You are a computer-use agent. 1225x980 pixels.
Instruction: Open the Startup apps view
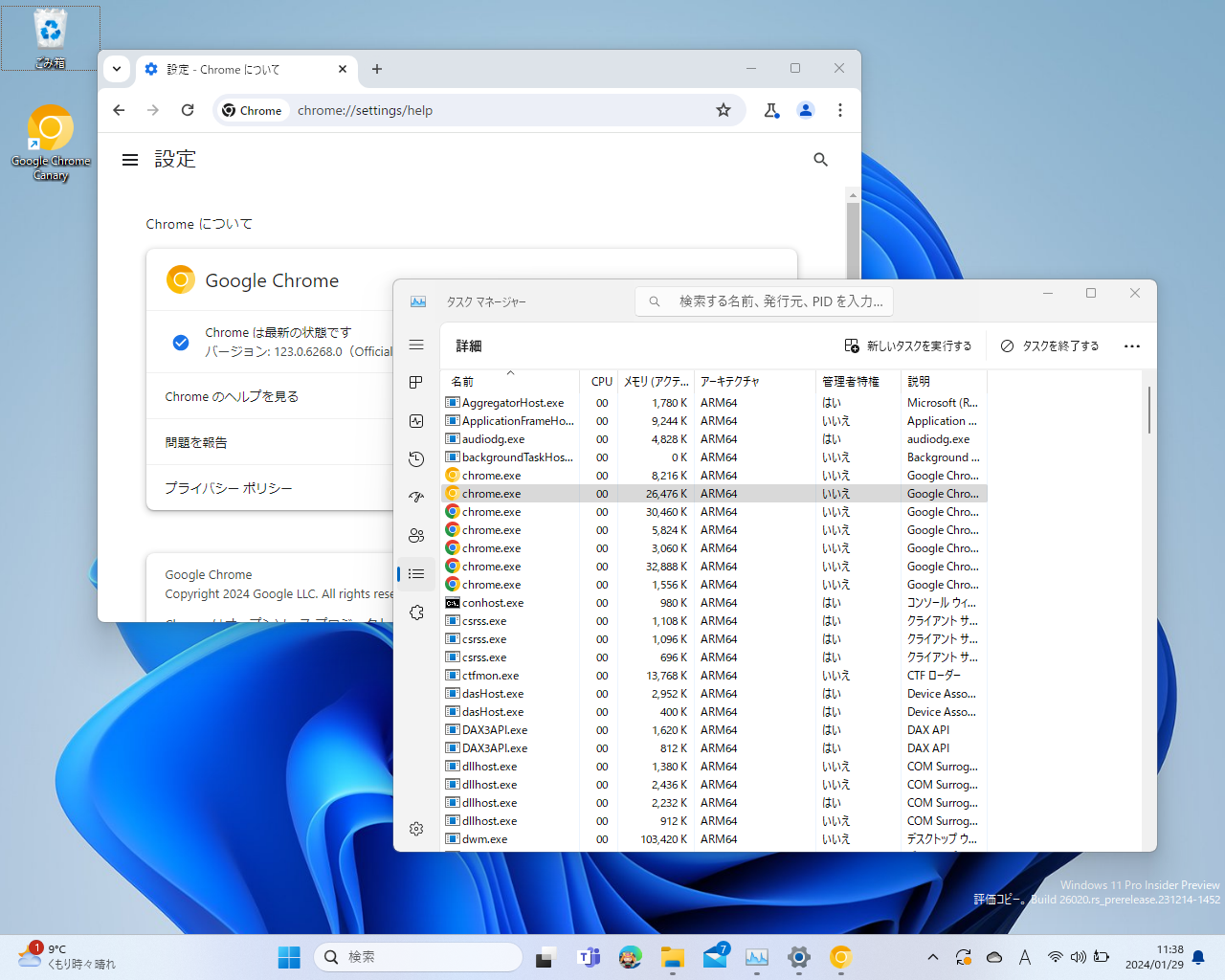pos(416,497)
